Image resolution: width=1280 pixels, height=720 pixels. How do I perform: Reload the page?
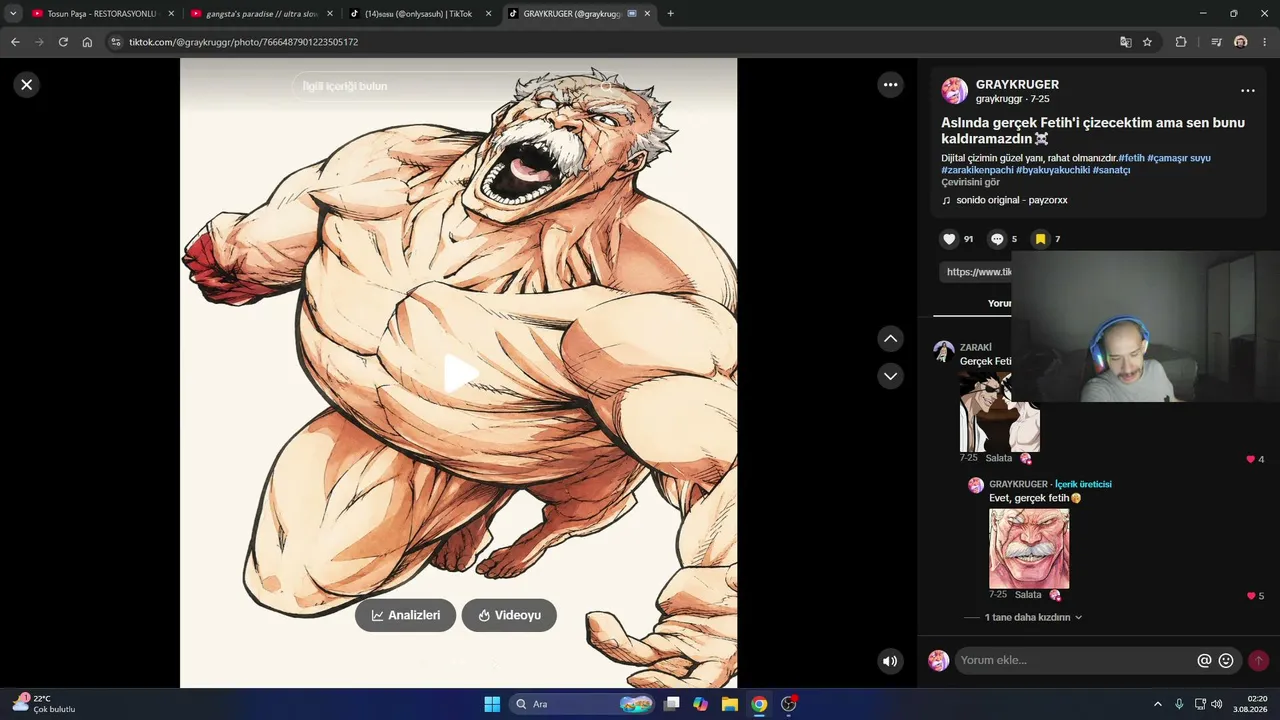coord(63,42)
